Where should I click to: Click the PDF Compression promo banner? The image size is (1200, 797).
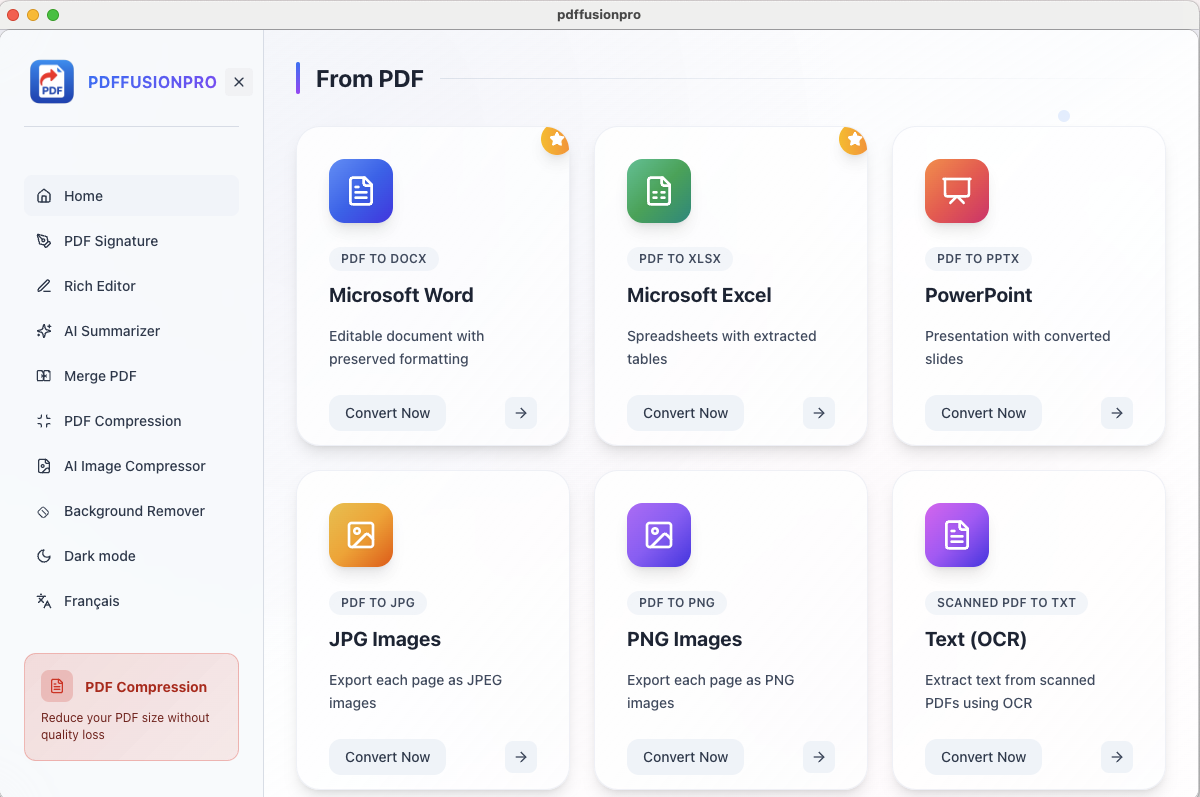click(131, 707)
